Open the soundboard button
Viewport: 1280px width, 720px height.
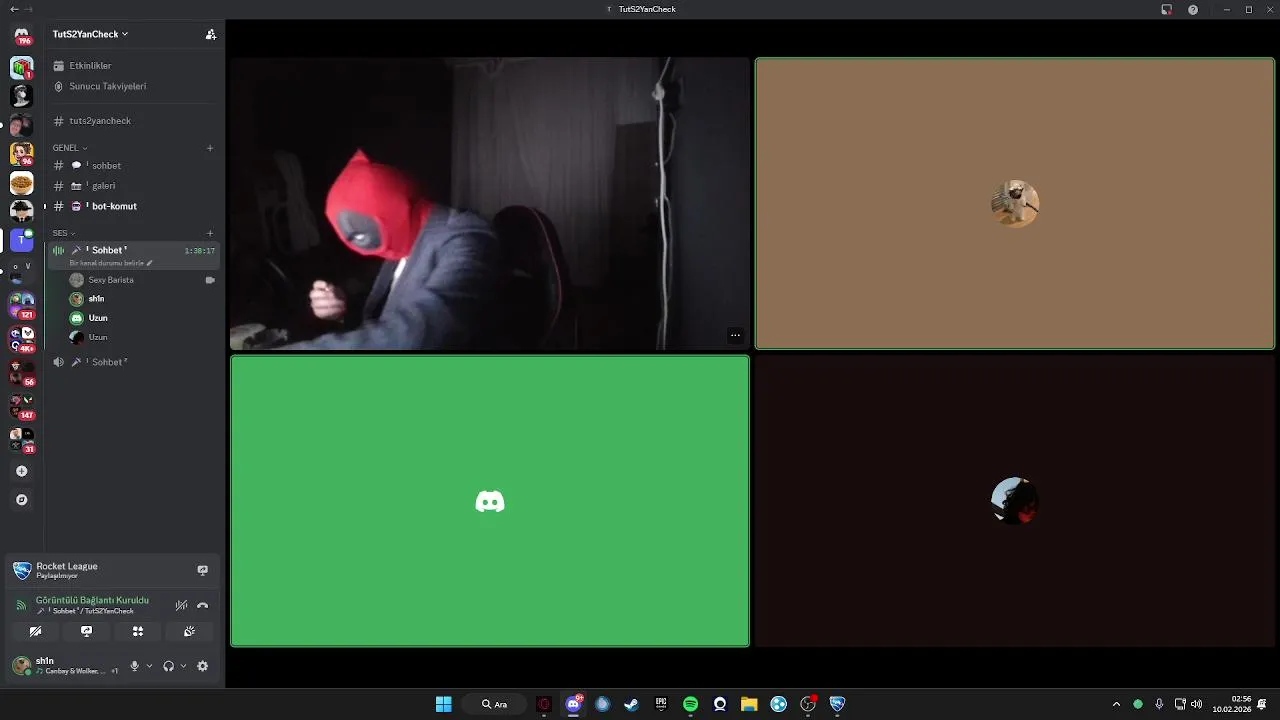[189, 631]
